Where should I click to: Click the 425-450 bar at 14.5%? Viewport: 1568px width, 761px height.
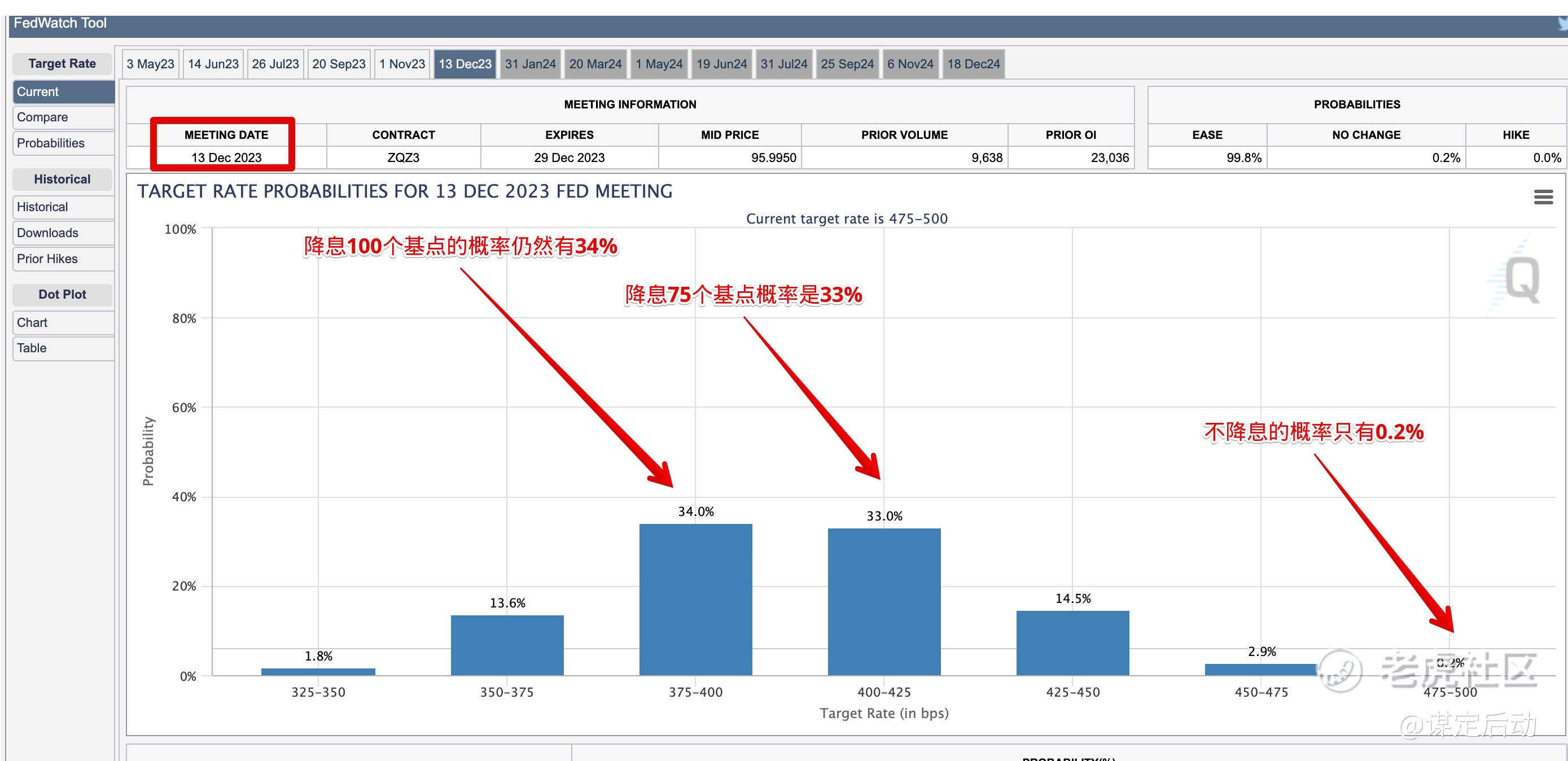point(1072,643)
